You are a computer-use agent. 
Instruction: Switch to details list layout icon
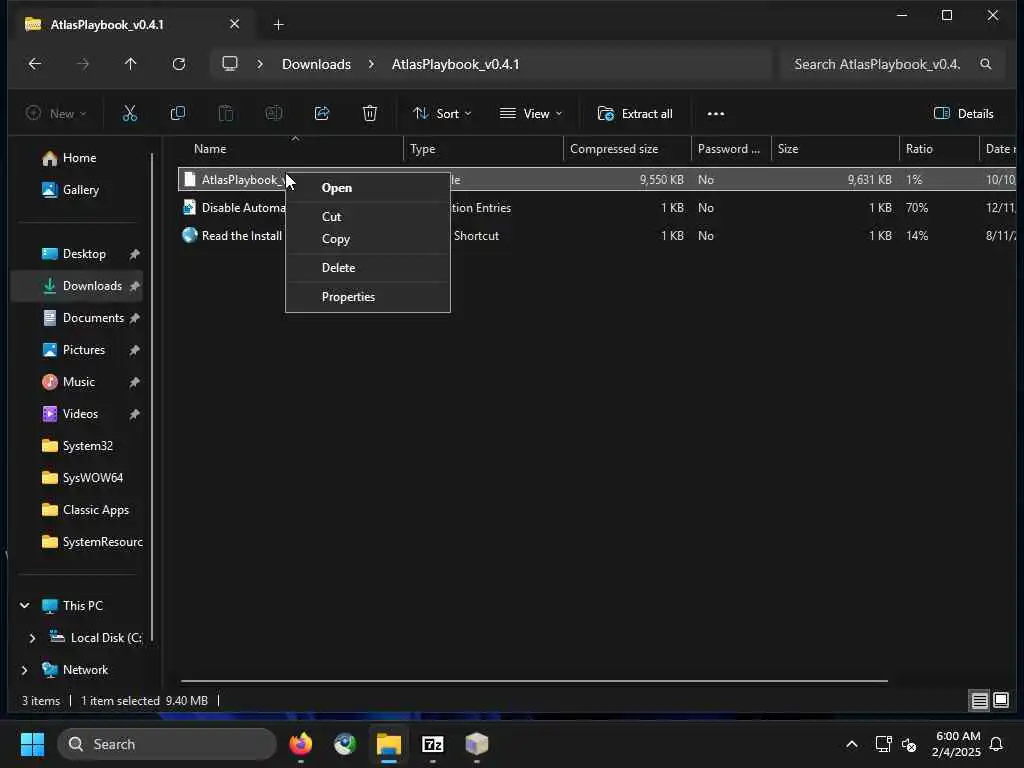point(980,701)
